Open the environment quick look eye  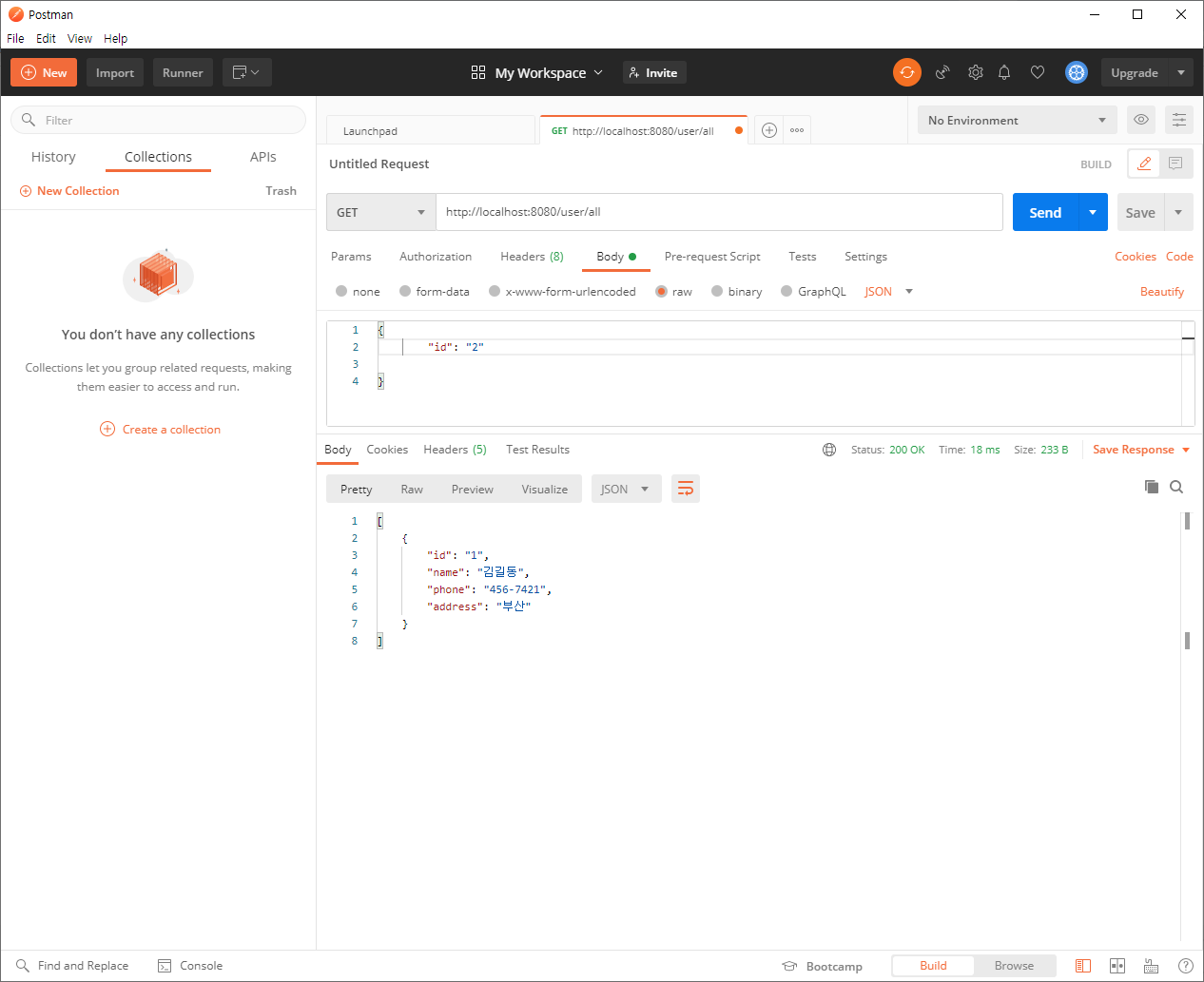pyautogui.click(x=1141, y=120)
